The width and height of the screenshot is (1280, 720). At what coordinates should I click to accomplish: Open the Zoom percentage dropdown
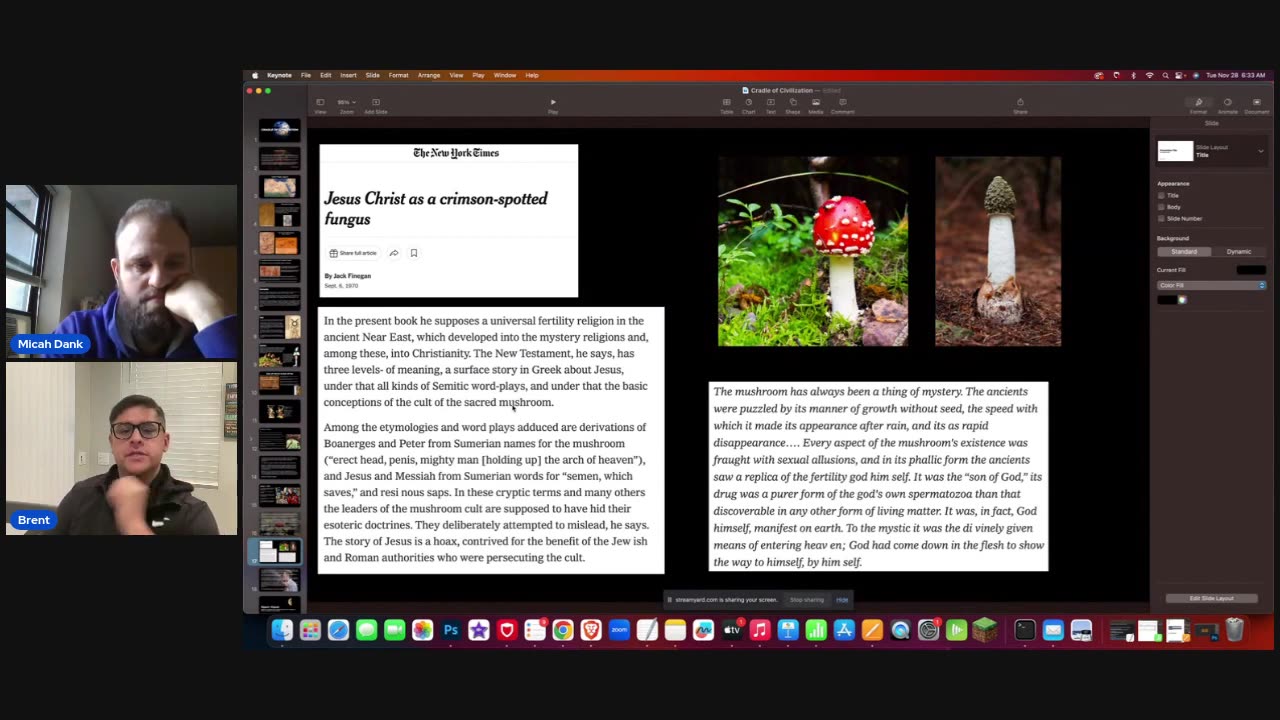click(347, 102)
